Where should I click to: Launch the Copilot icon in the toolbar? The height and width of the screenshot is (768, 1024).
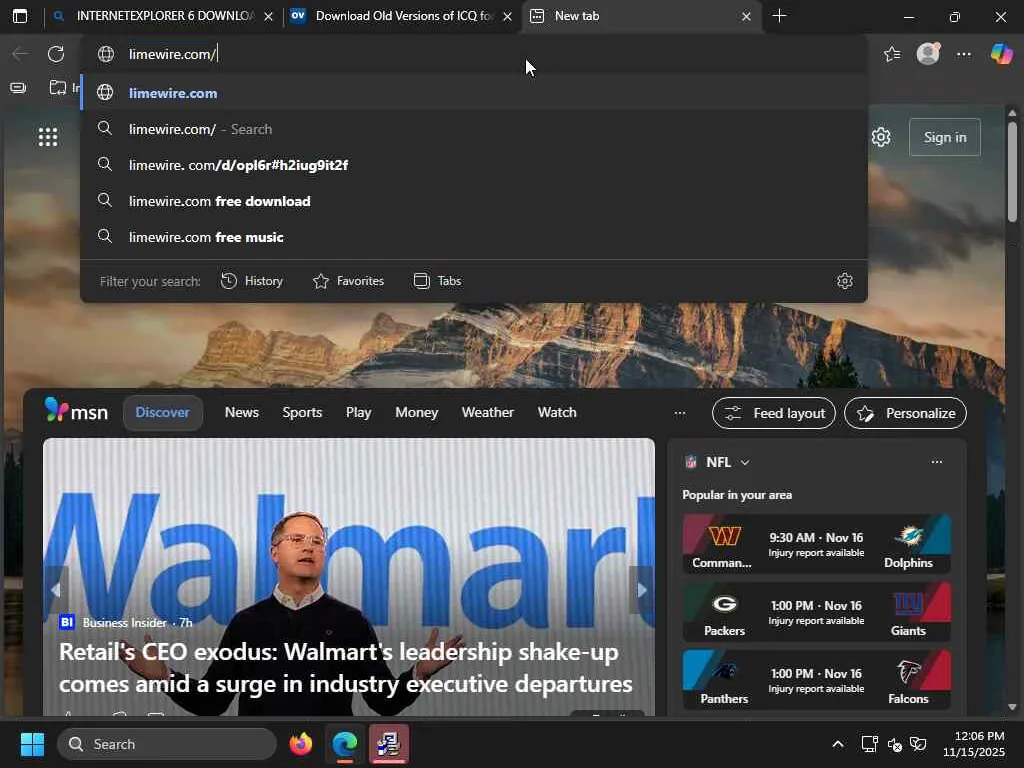tap(1001, 54)
